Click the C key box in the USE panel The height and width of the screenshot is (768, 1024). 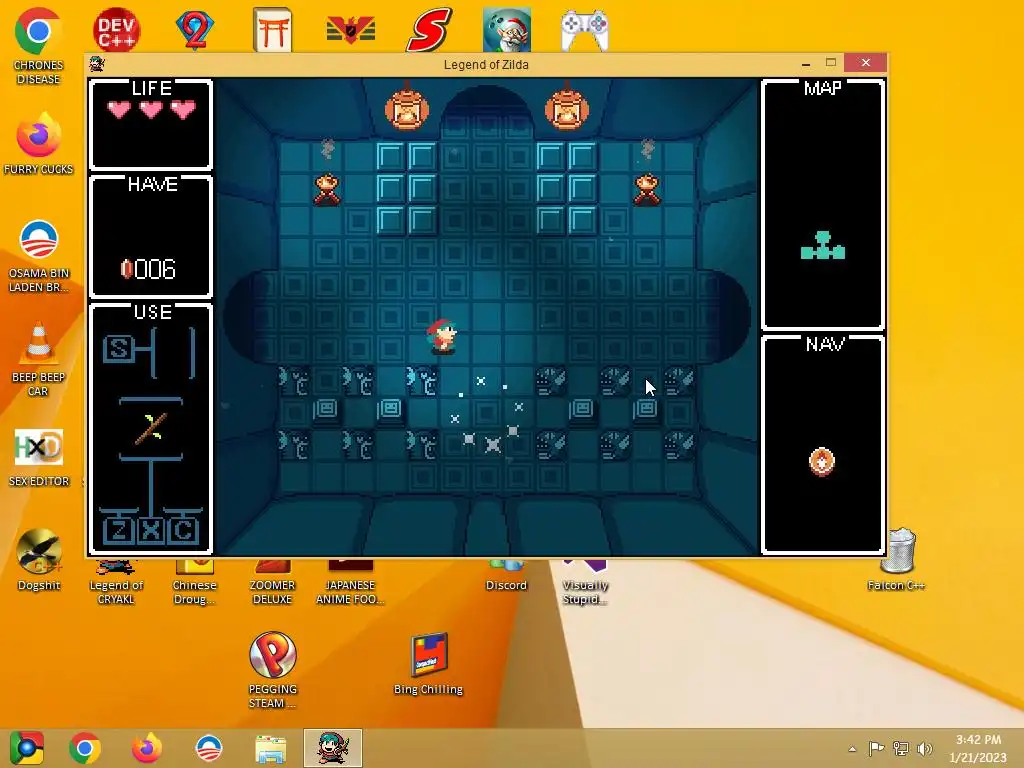point(183,530)
